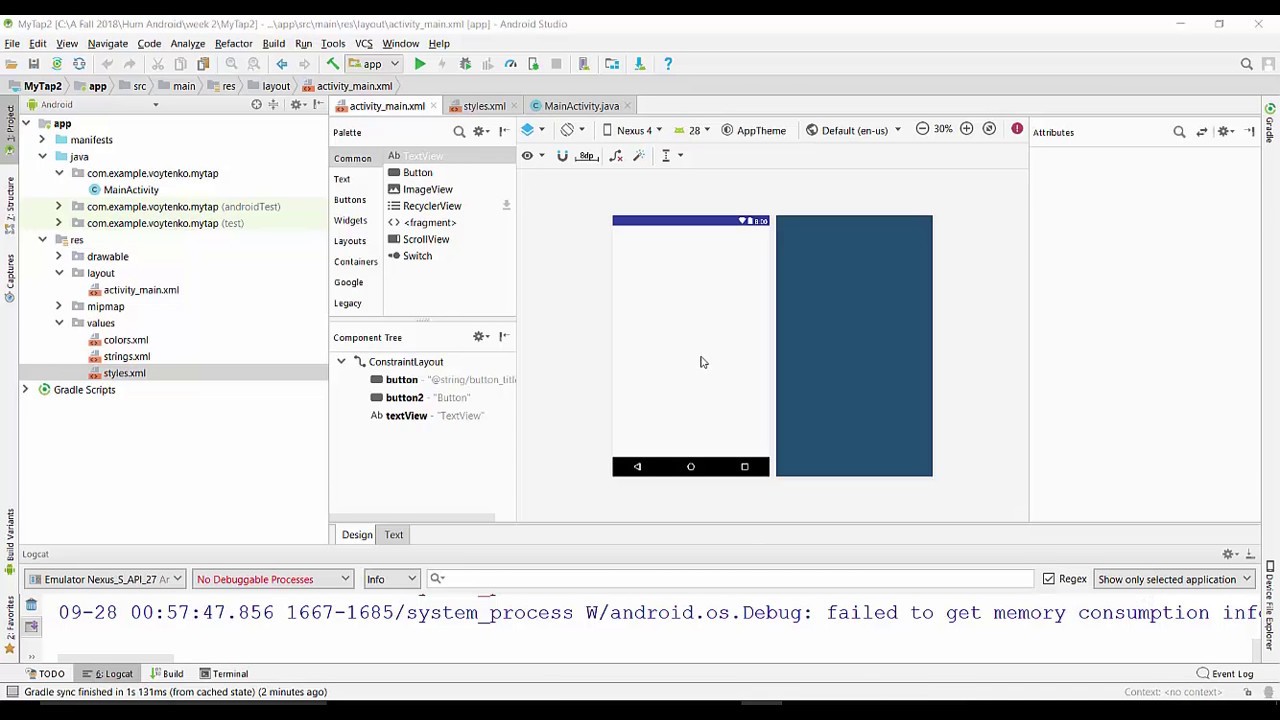1280x720 pixels.
Task: Open the Nexus 4 device dropdown
Action: [633, 130]
